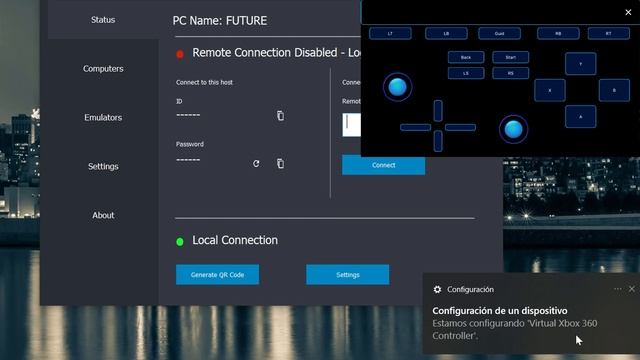Open Local Connection Settings button
This screenshot has width=640, height=360.
[347, 275]
